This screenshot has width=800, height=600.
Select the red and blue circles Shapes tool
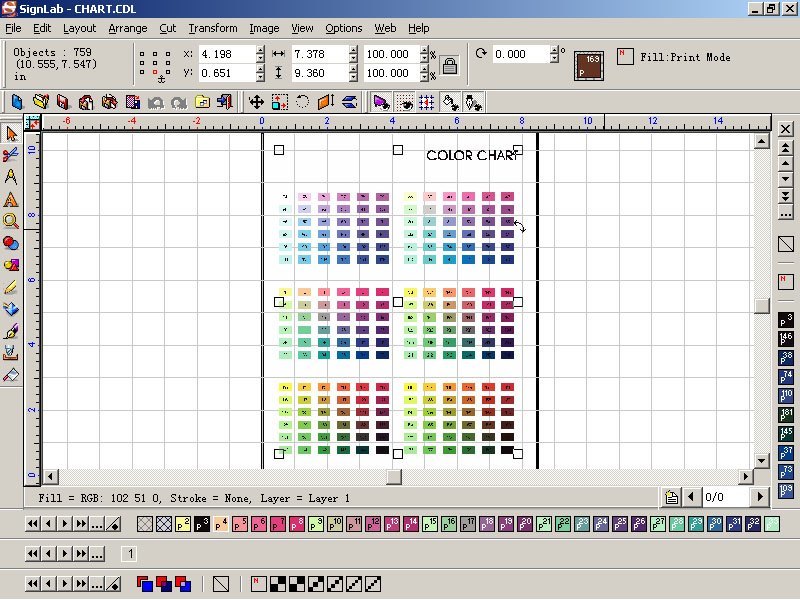[11, 243]
